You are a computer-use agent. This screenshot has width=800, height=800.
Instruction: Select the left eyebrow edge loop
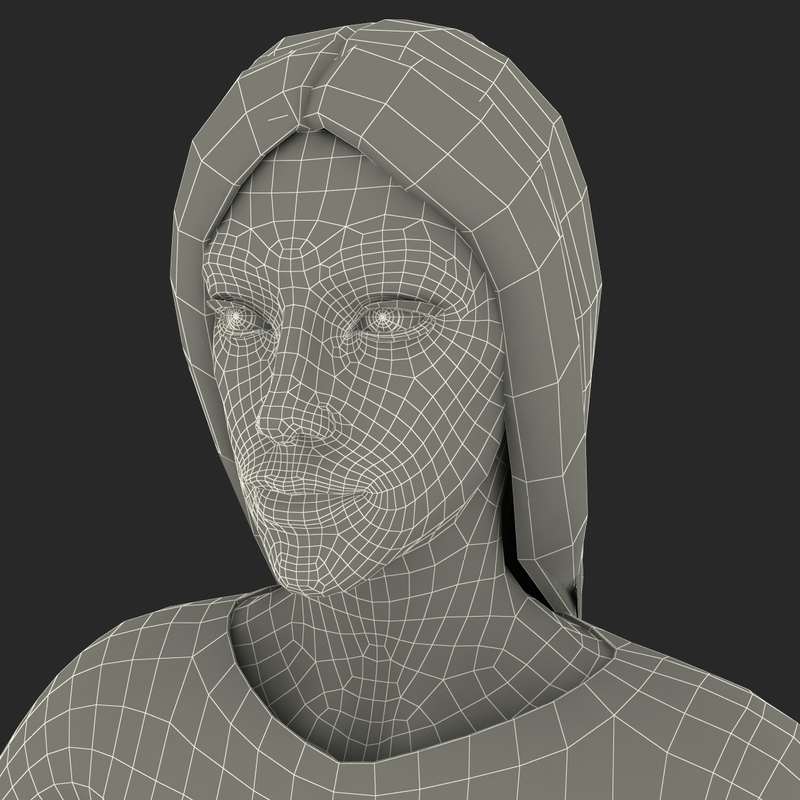[x=240, y=290]
